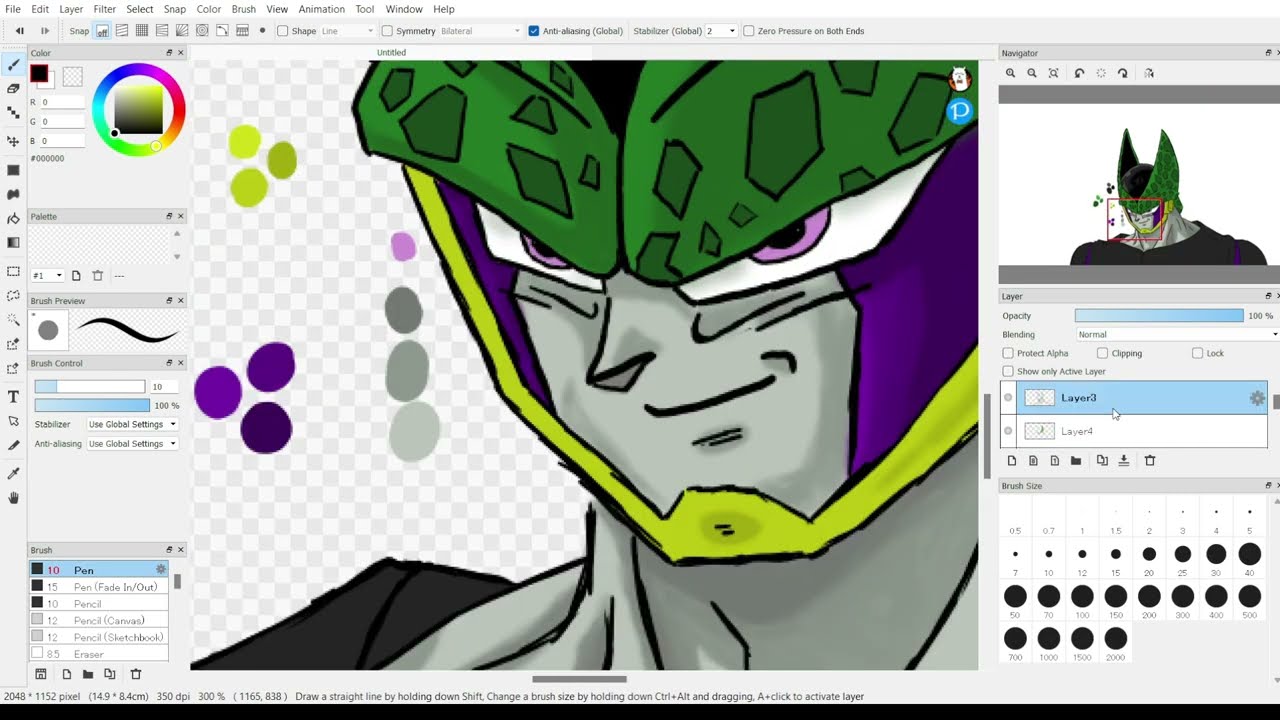Viewport: 1280px width, 720px height.
Task: Fit canvas to window in Navigator
Action: pyautogui.click(x=1054, y=73)
